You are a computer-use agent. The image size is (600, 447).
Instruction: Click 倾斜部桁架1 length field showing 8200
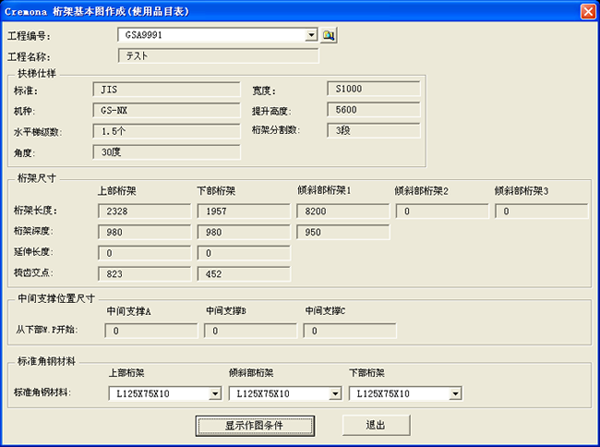pyautogui.click(x=343, y=211)
